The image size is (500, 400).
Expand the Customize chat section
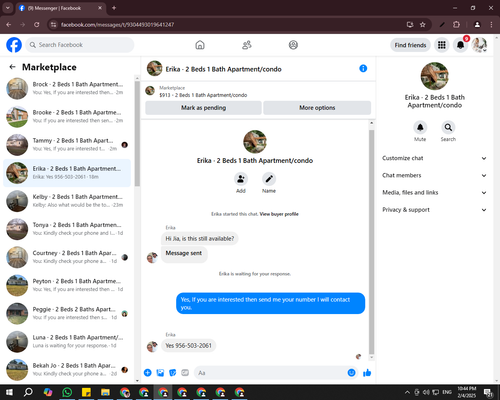(x=434, y=158)
